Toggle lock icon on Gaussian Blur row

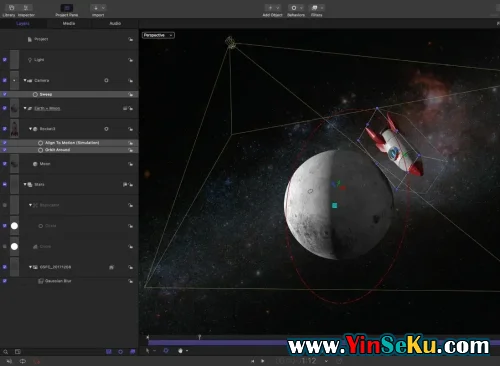click(130, 281)
